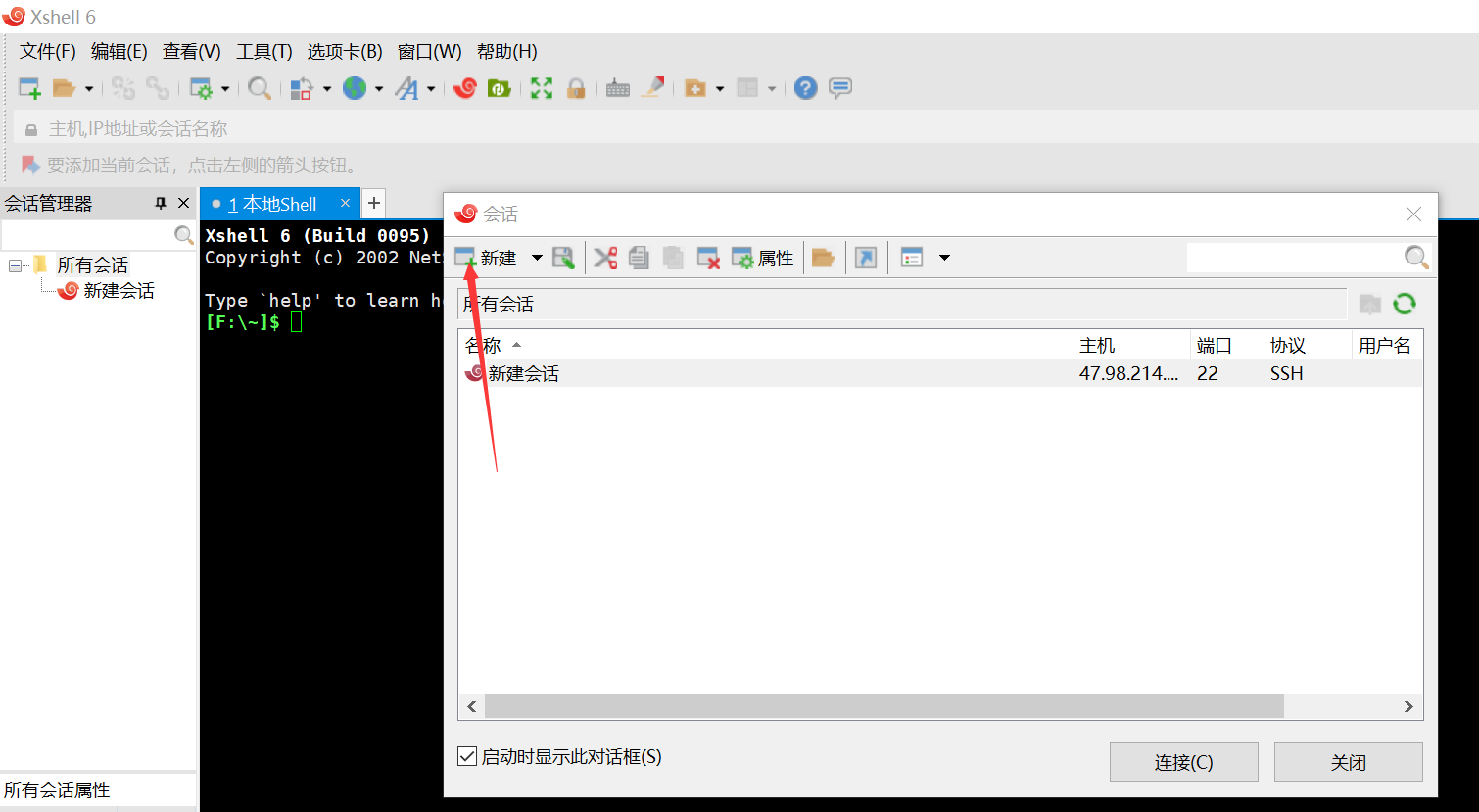Collapse the 所有会话 tree node
The width and height of the screenshot is (1479, 812).
[x=15, y=264]
